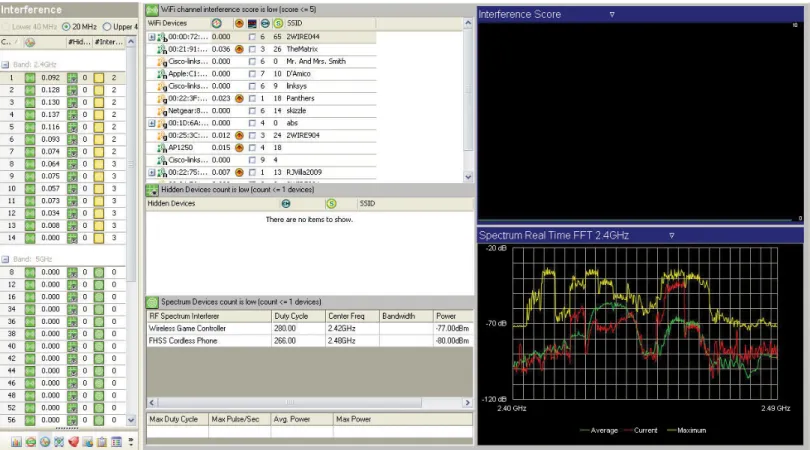Click the blue channel column icon in WiFi Devices header
The image size is (810, 450).
point(265,23)
